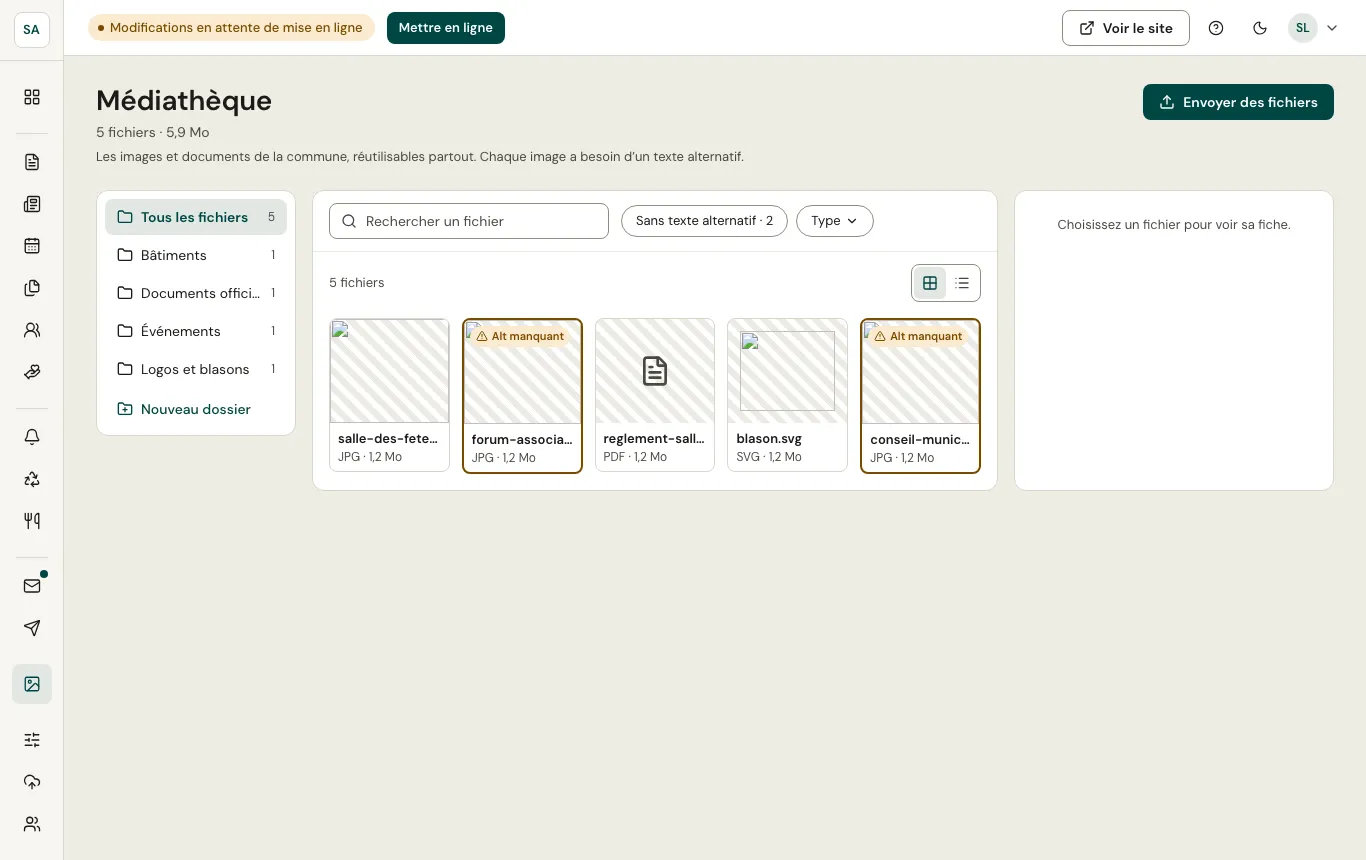Viewport: 1366px width, 860px height.
Task: Open the image media library icon in sidebar
Action: pyautogui.click(x=32, y=684)
